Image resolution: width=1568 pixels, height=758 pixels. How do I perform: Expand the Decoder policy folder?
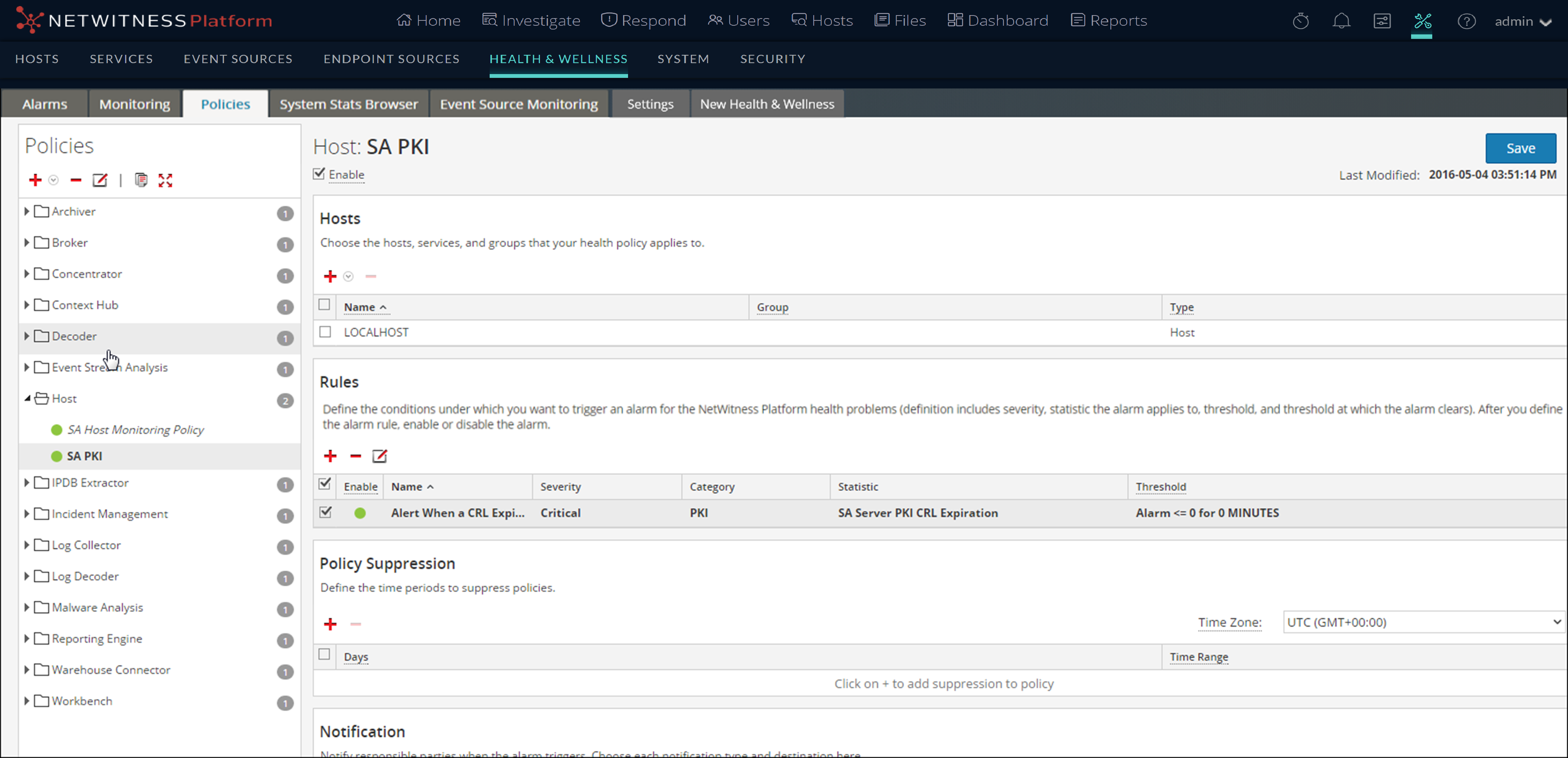(27, 336)
